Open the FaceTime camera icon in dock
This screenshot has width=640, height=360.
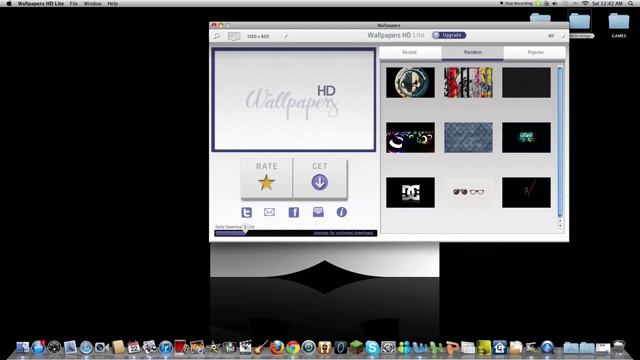click(102, 347)
